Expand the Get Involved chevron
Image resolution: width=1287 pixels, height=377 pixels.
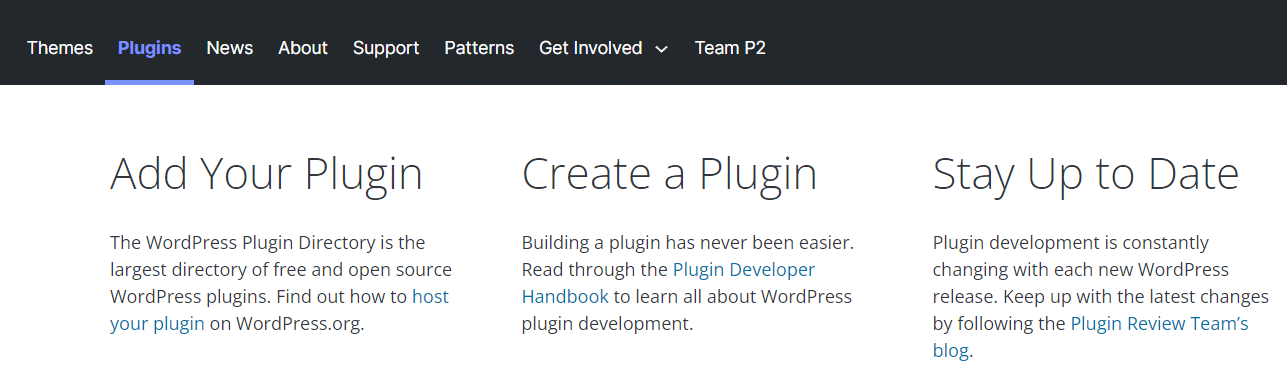661,49
